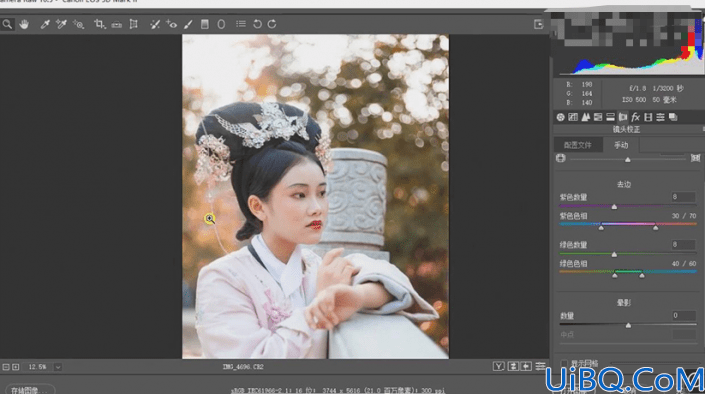Swap before and after settings
The width and height of the screenshot is (705, 394).
[513, 367]
